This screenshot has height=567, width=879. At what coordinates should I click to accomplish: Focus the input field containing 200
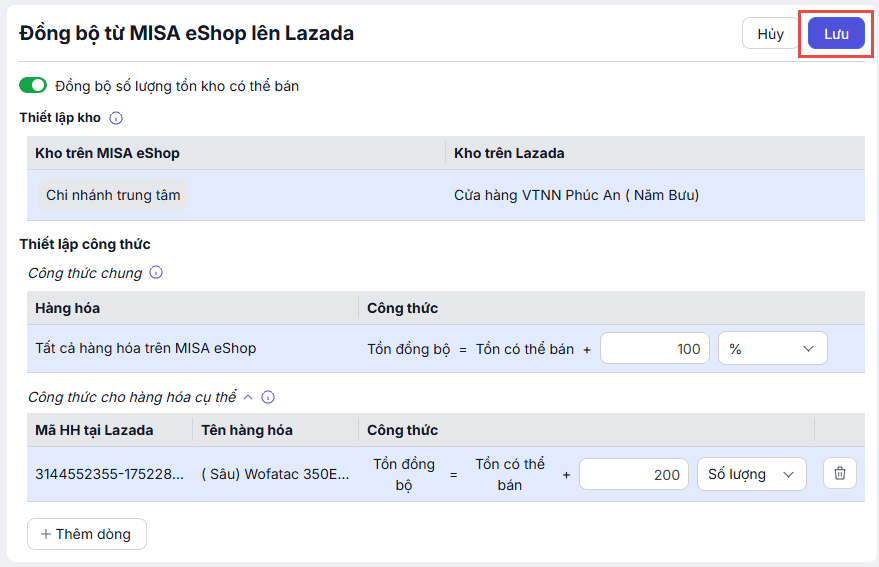(x=633, y=475)
